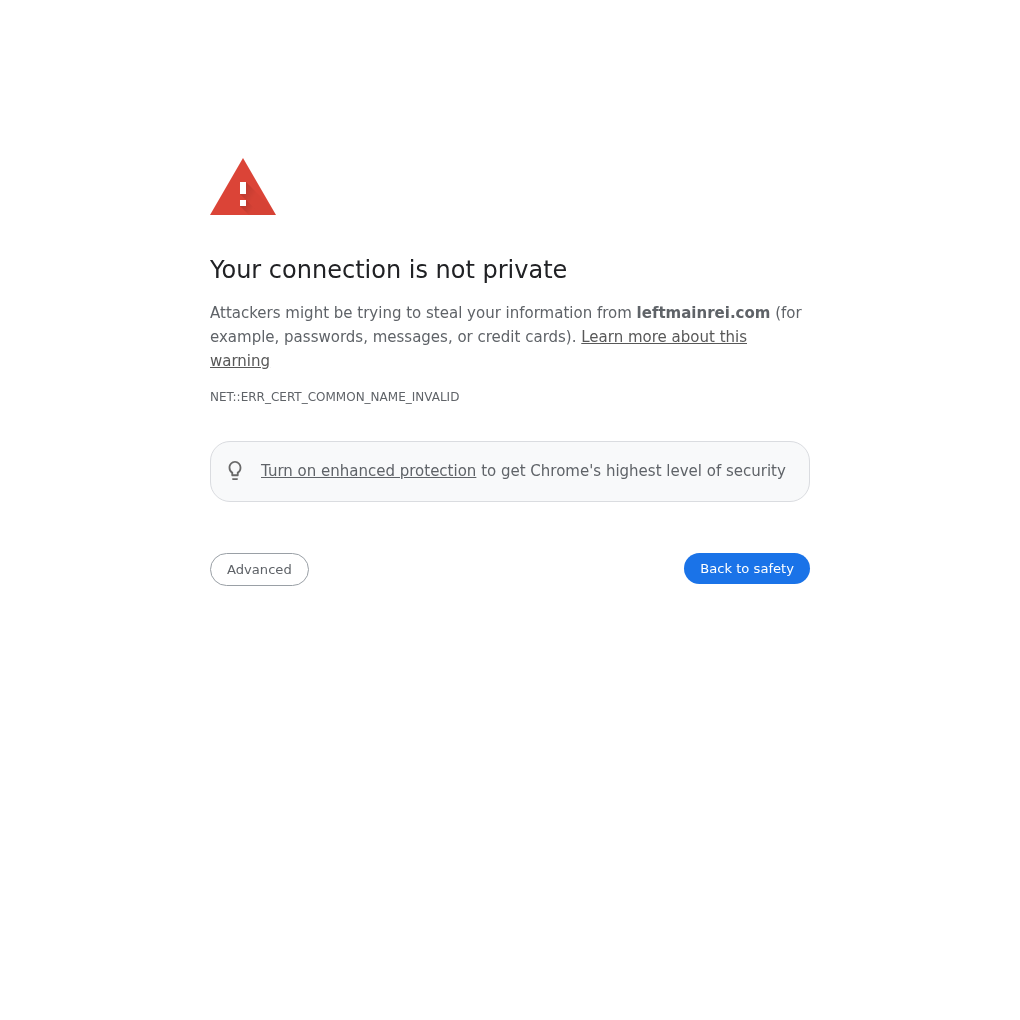Click the 'passwords, messages, or credit cards' text

(427, 337)
